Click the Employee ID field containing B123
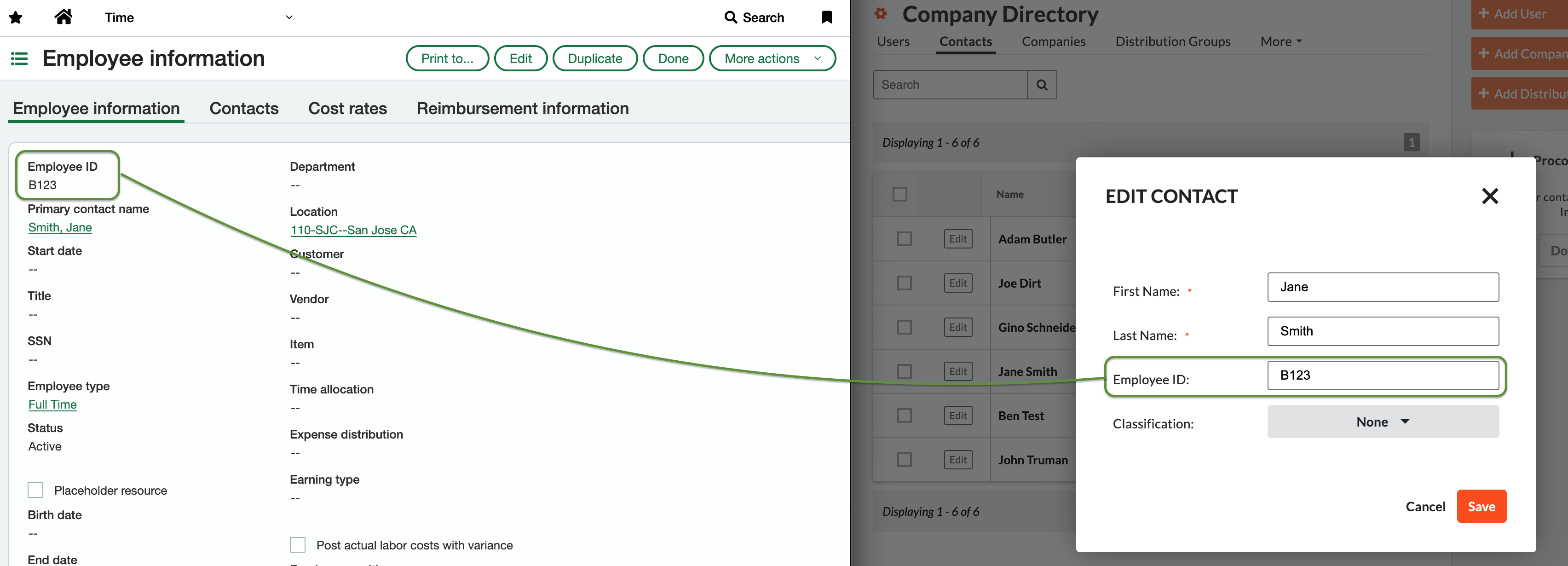The width and height of the screenshot is (1568, 566). click(1382, 375)
